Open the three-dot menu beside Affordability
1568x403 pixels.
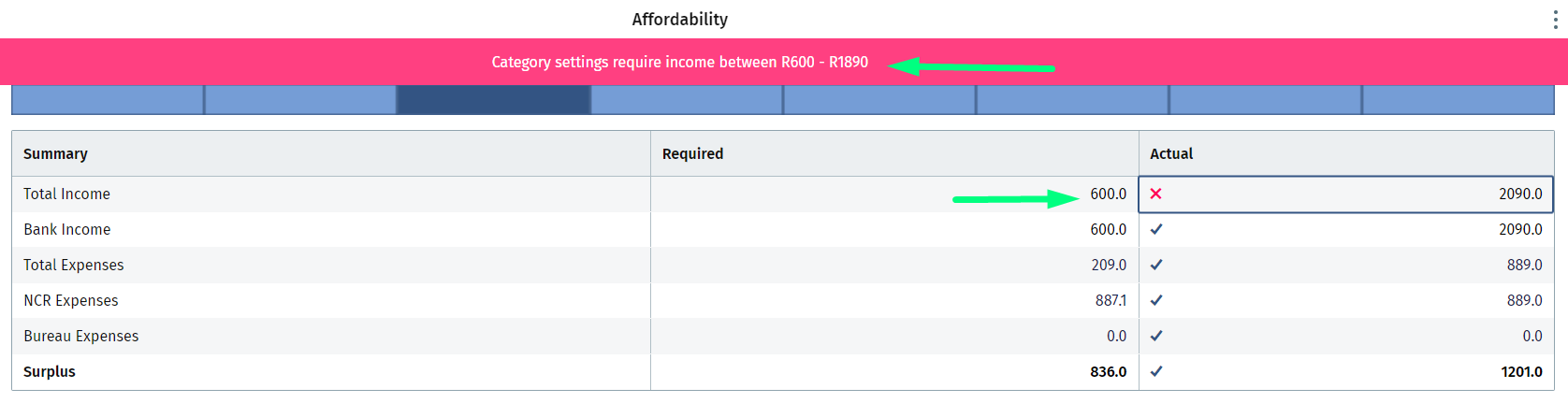pyautogui.click(x=1555, y=20)
